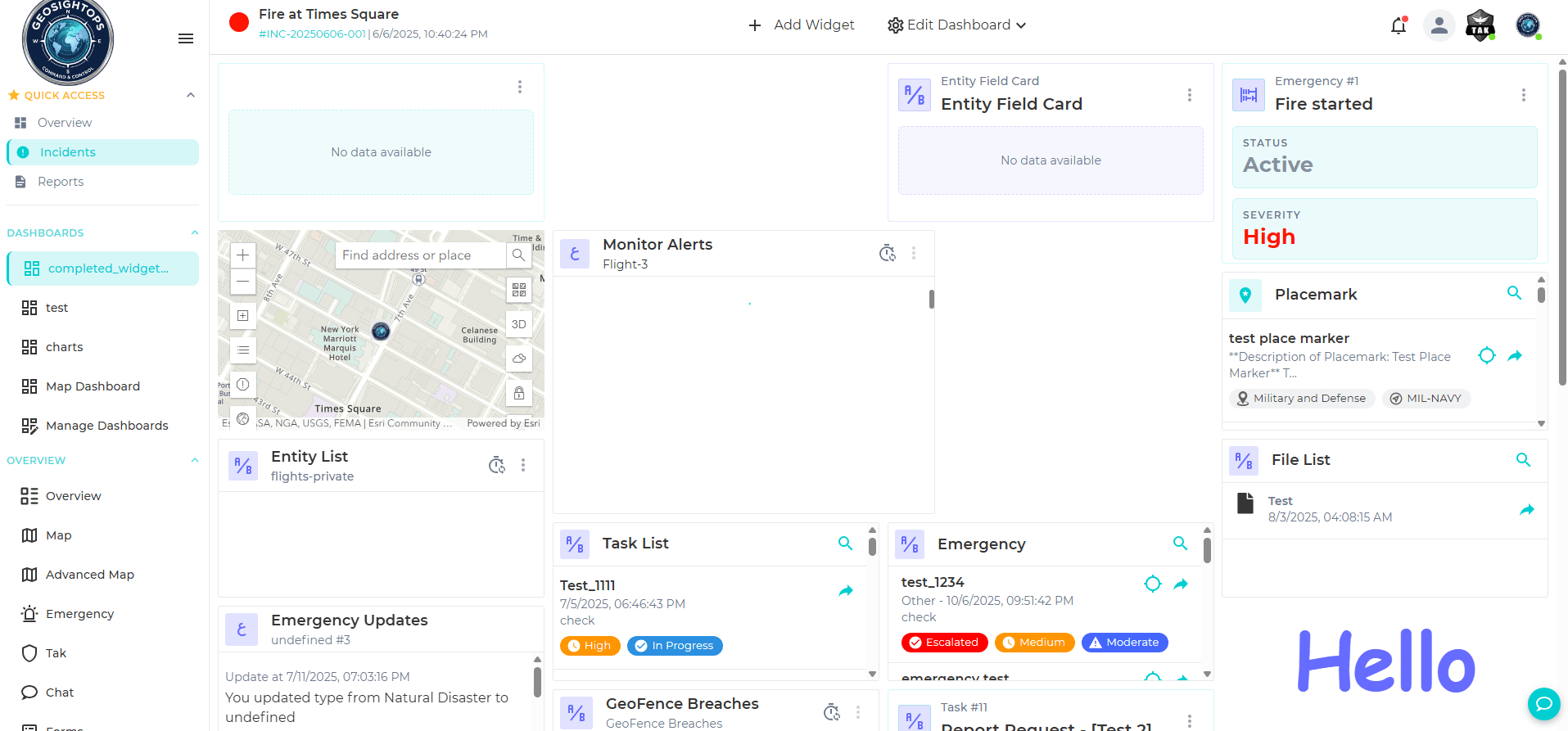
Task: Open the user profile avatar
Action: tap(1439, 25)
